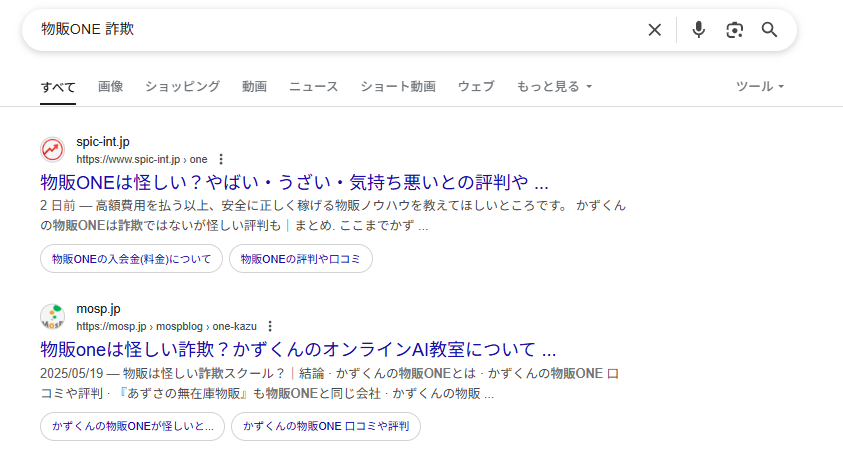The image size is (843, 458).
Task: Open image search with the camera lens icon
Action: coord(734,30)
